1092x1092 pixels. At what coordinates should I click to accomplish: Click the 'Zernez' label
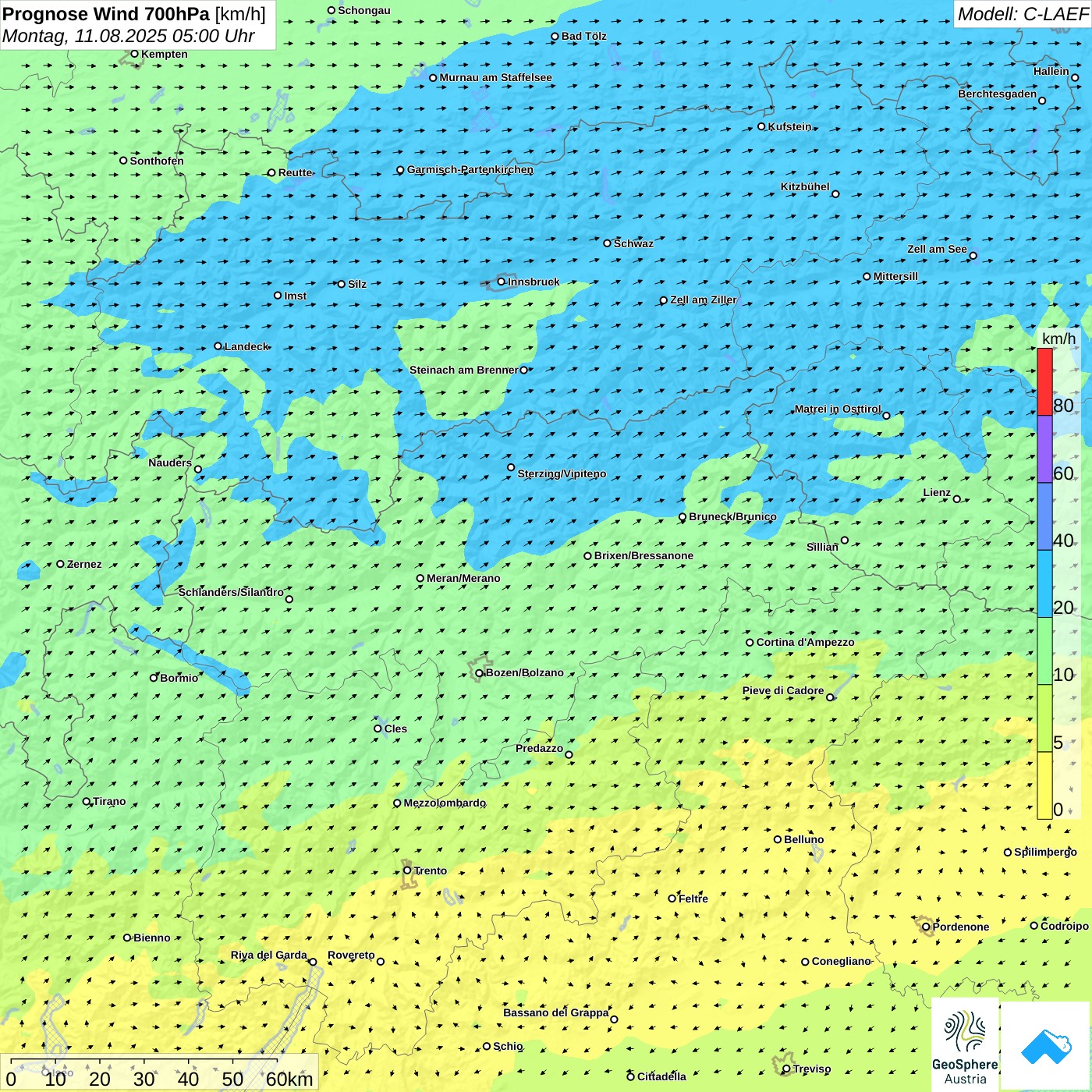84,564
